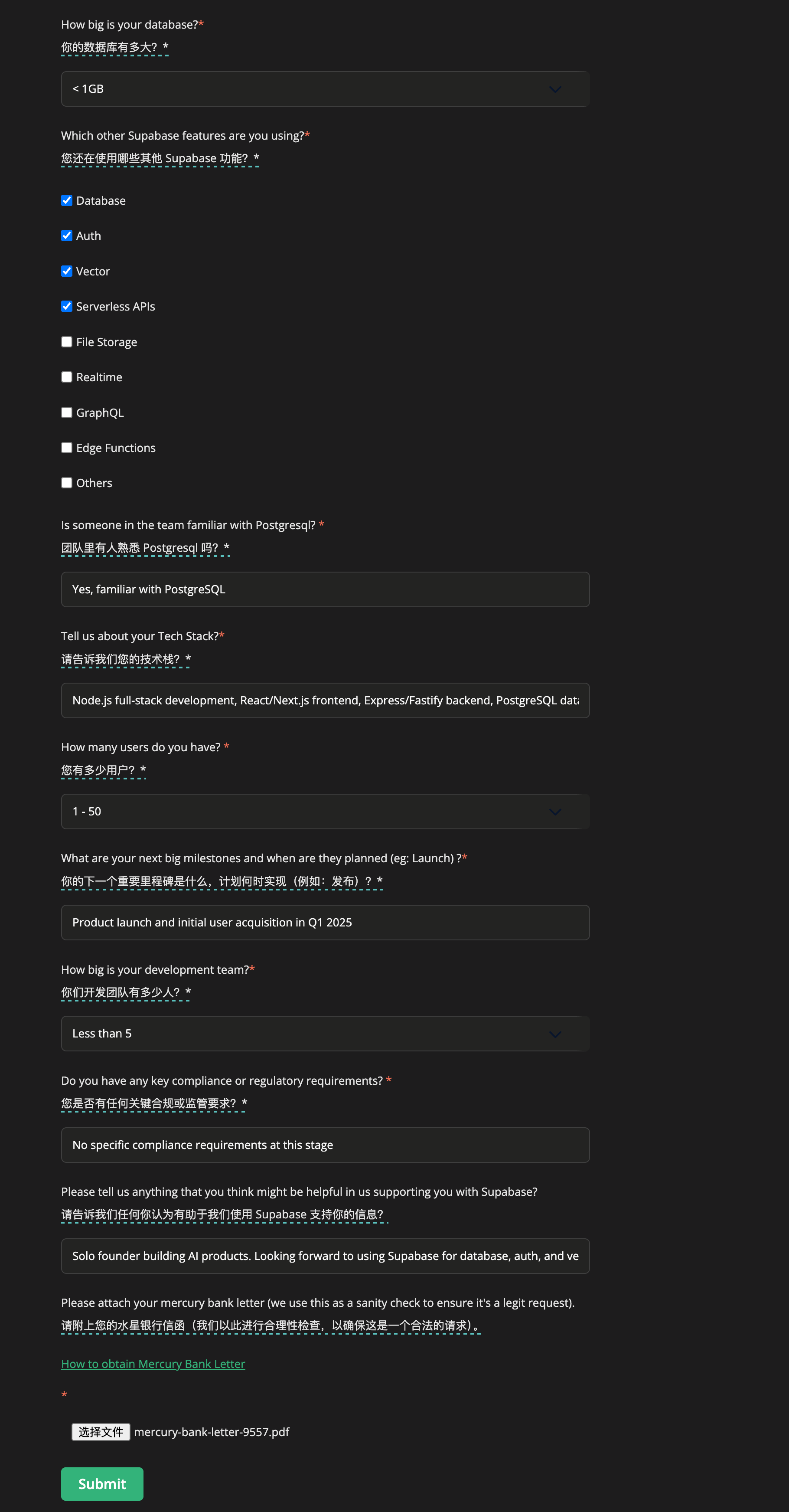The image size is (789, 1512).
Task: Open the user count dropdown showing 1 - 50
Action: [x=325, y=811]
